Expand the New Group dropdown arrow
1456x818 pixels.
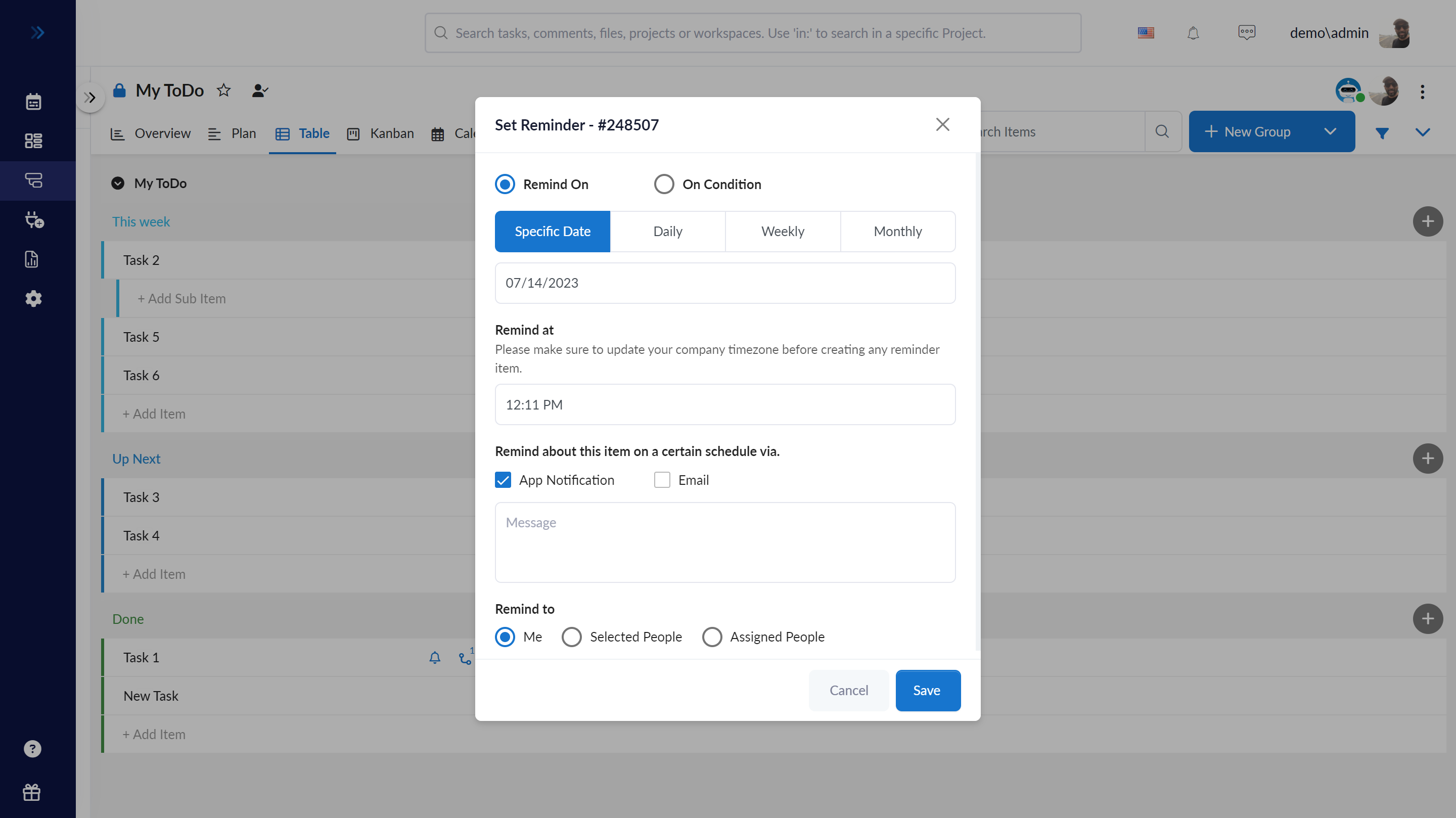pos(1330,132)
